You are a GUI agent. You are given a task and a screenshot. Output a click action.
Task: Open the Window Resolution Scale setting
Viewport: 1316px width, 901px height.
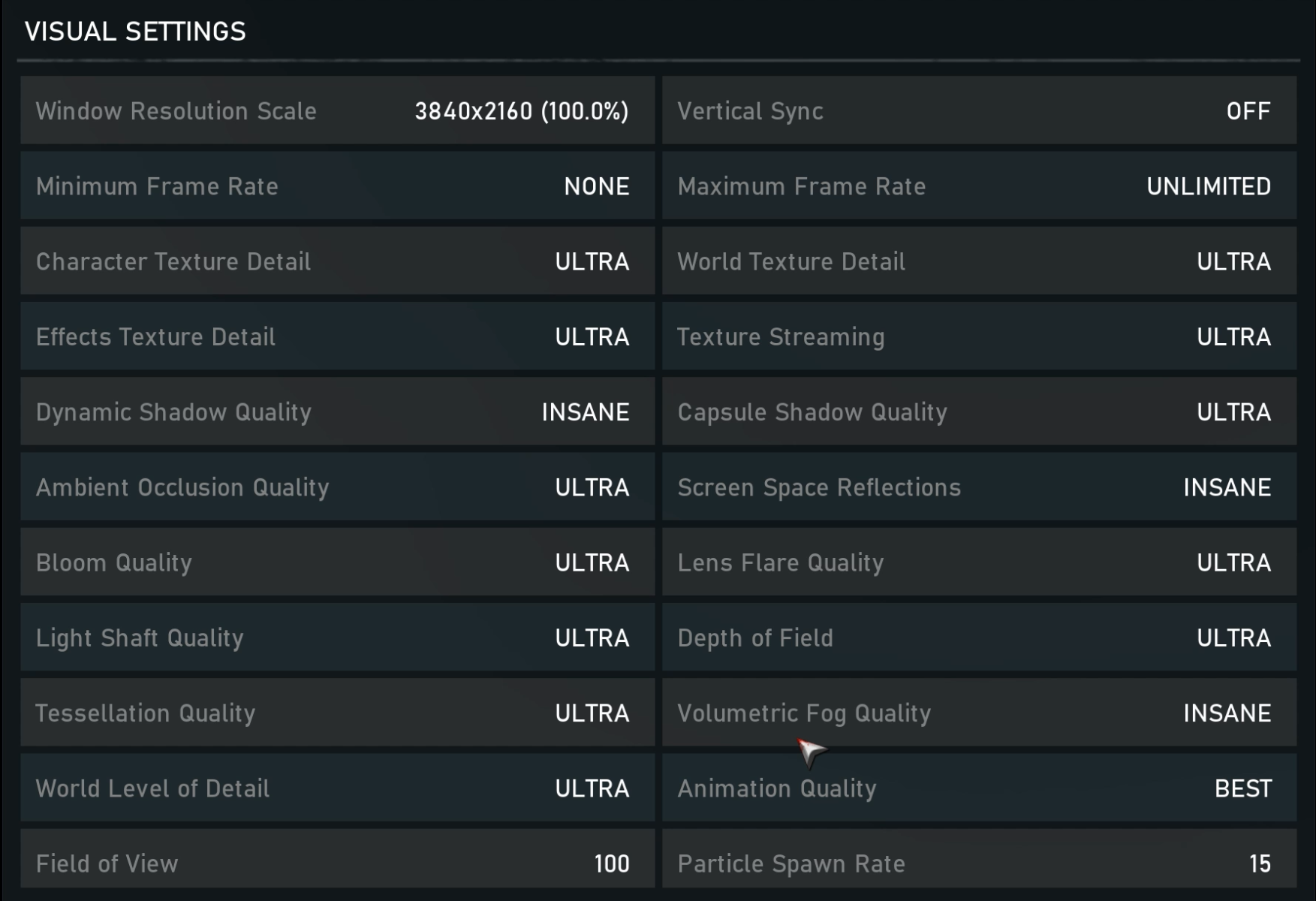pyautogui.click(x=337, y=110)
